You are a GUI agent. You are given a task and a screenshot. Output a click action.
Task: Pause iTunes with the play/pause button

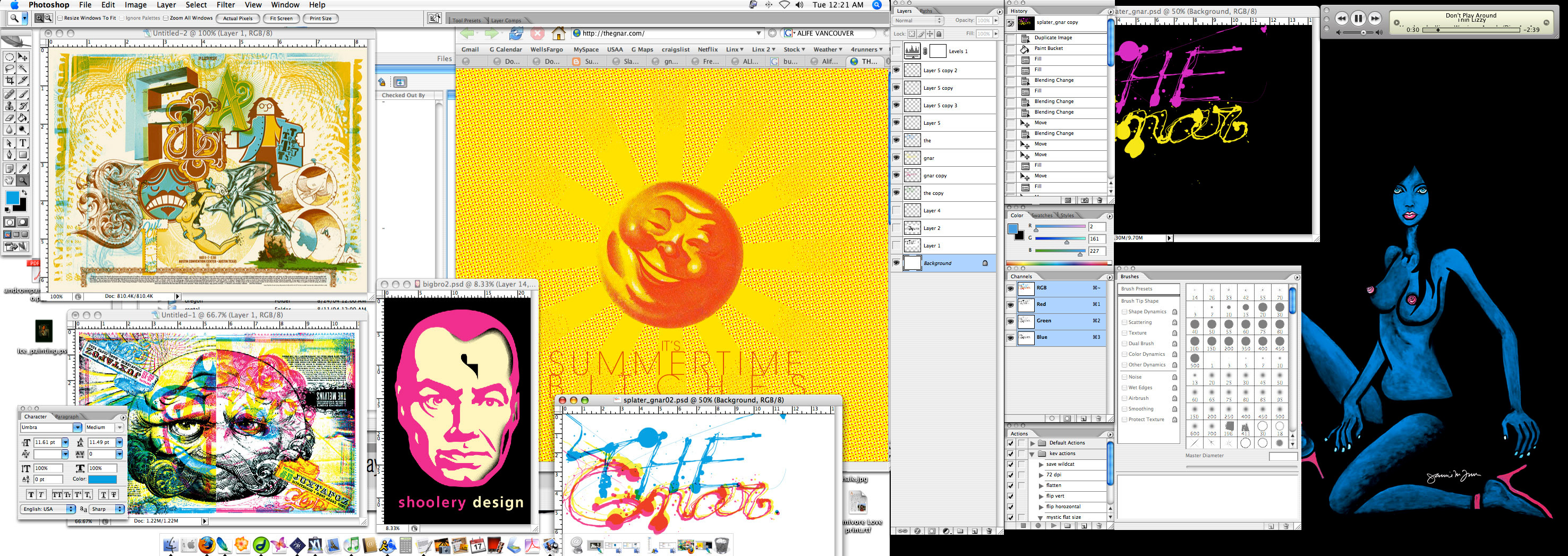click(x=1357, y=18)
